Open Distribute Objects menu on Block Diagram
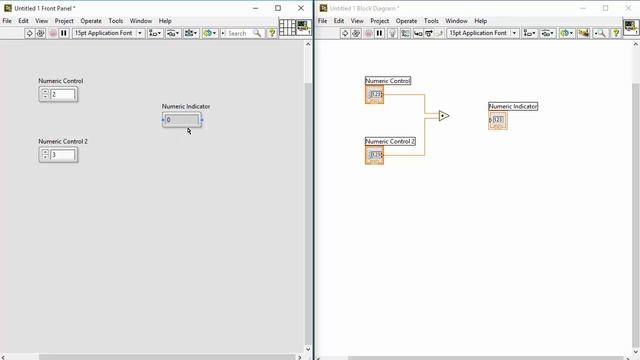Image resolution: width=640 pixels, height=360 pixels. coord(547,33)
